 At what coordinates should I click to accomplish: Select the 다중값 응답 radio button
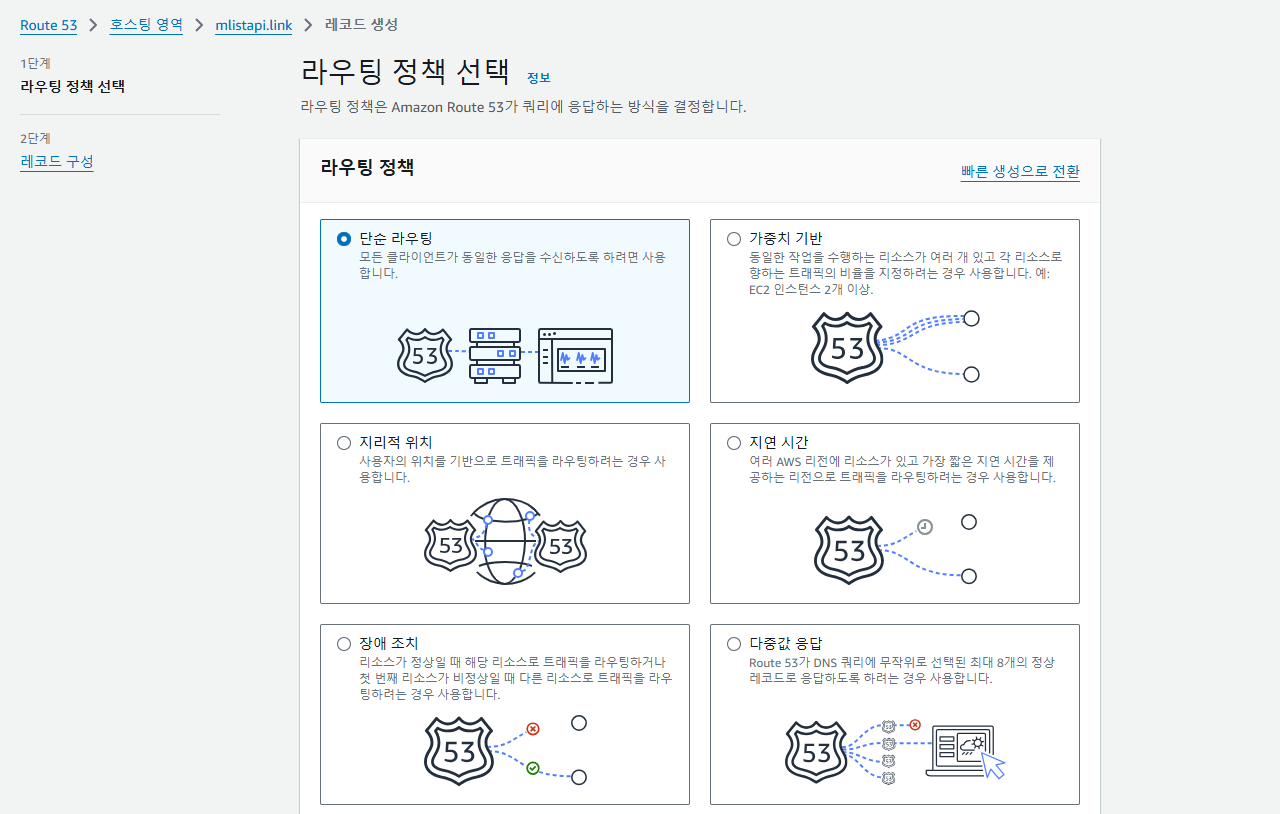pos(734,644)
